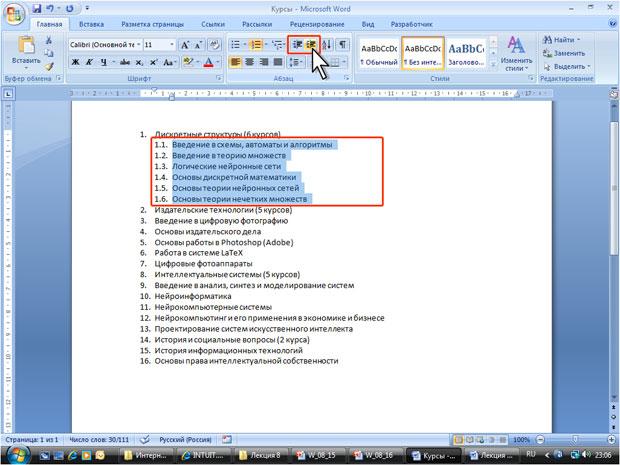The image size is (620, 465).
Task: Click the spelling check status icon
Action: 146,439
